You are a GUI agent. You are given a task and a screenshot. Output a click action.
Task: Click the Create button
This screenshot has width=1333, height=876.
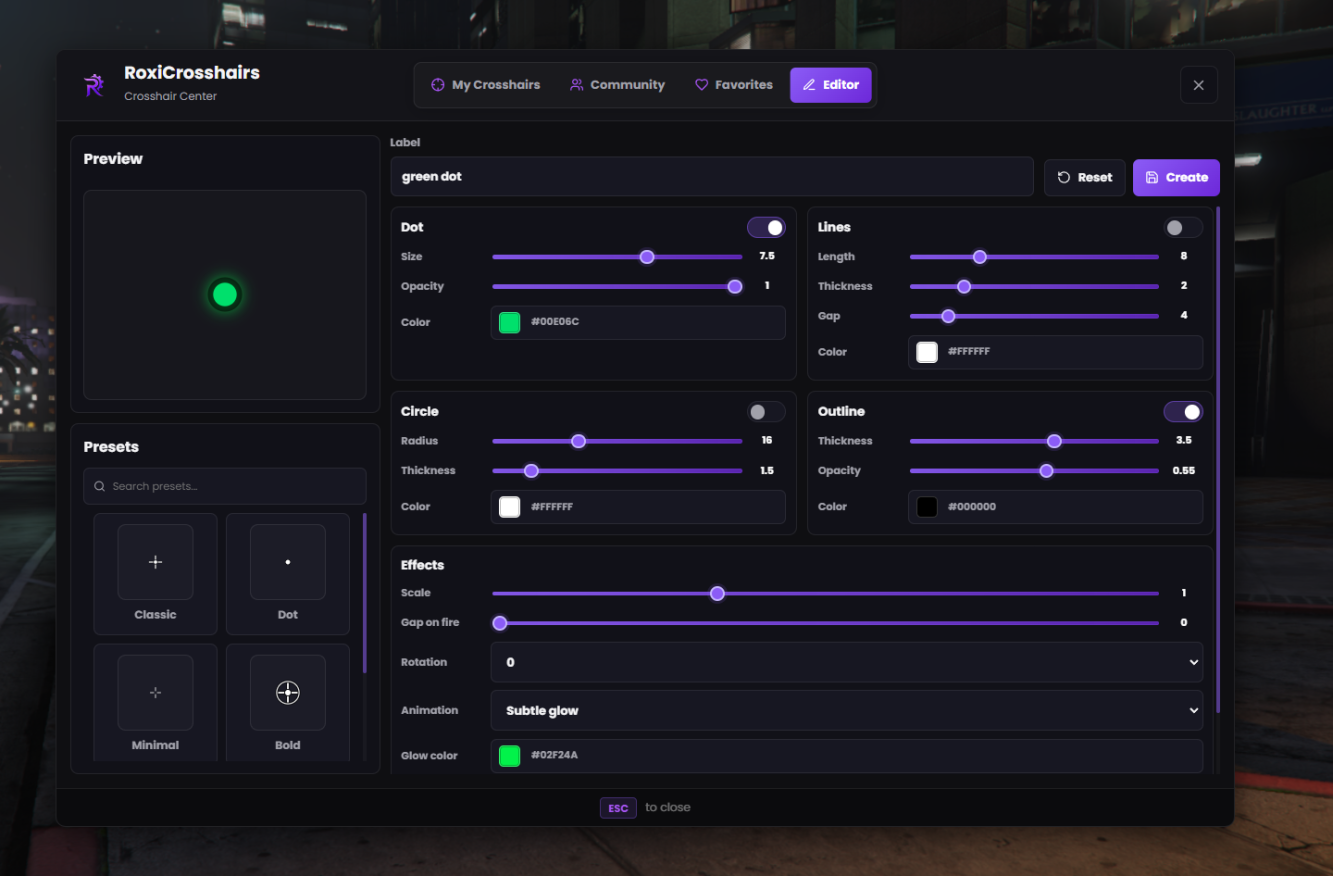(1176, 177)
